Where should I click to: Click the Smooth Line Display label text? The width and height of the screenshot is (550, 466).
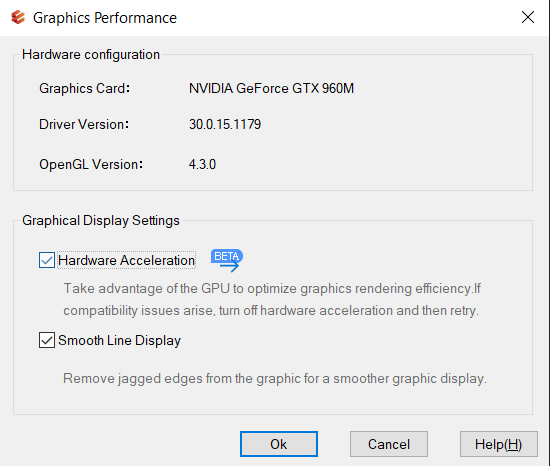(x=119, y=340)
